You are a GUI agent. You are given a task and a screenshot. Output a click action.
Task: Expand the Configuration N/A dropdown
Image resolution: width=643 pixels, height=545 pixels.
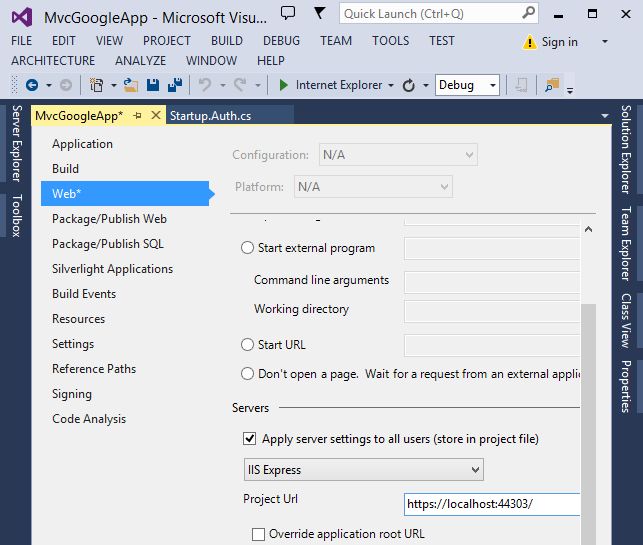pyautogui.click(x=398, y=155)
